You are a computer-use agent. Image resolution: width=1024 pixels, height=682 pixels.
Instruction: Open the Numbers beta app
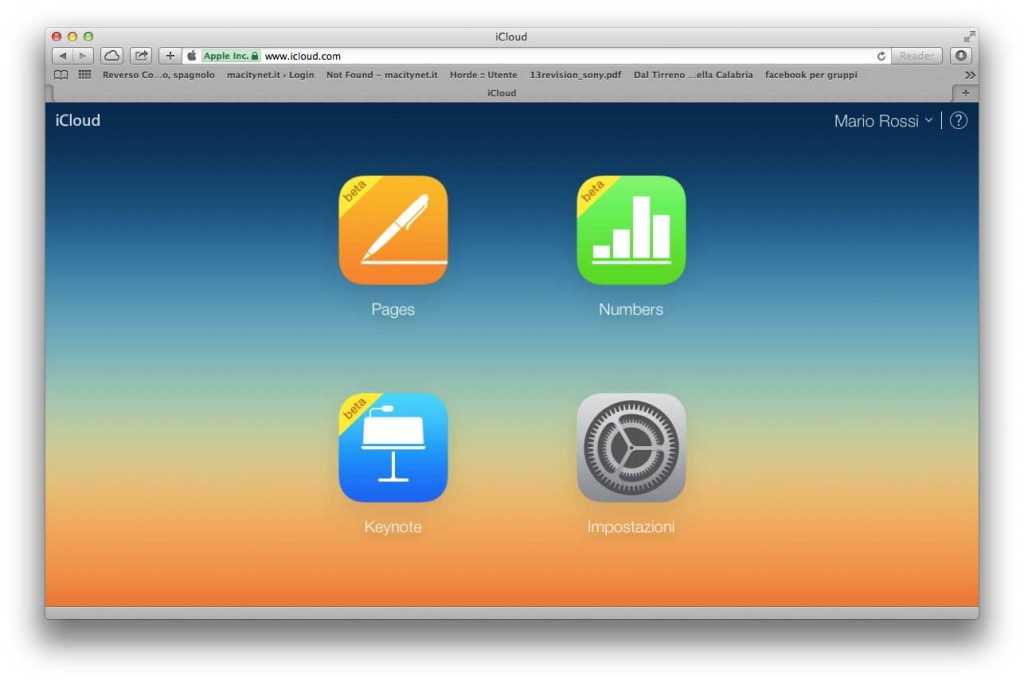(x=631, y=230)
